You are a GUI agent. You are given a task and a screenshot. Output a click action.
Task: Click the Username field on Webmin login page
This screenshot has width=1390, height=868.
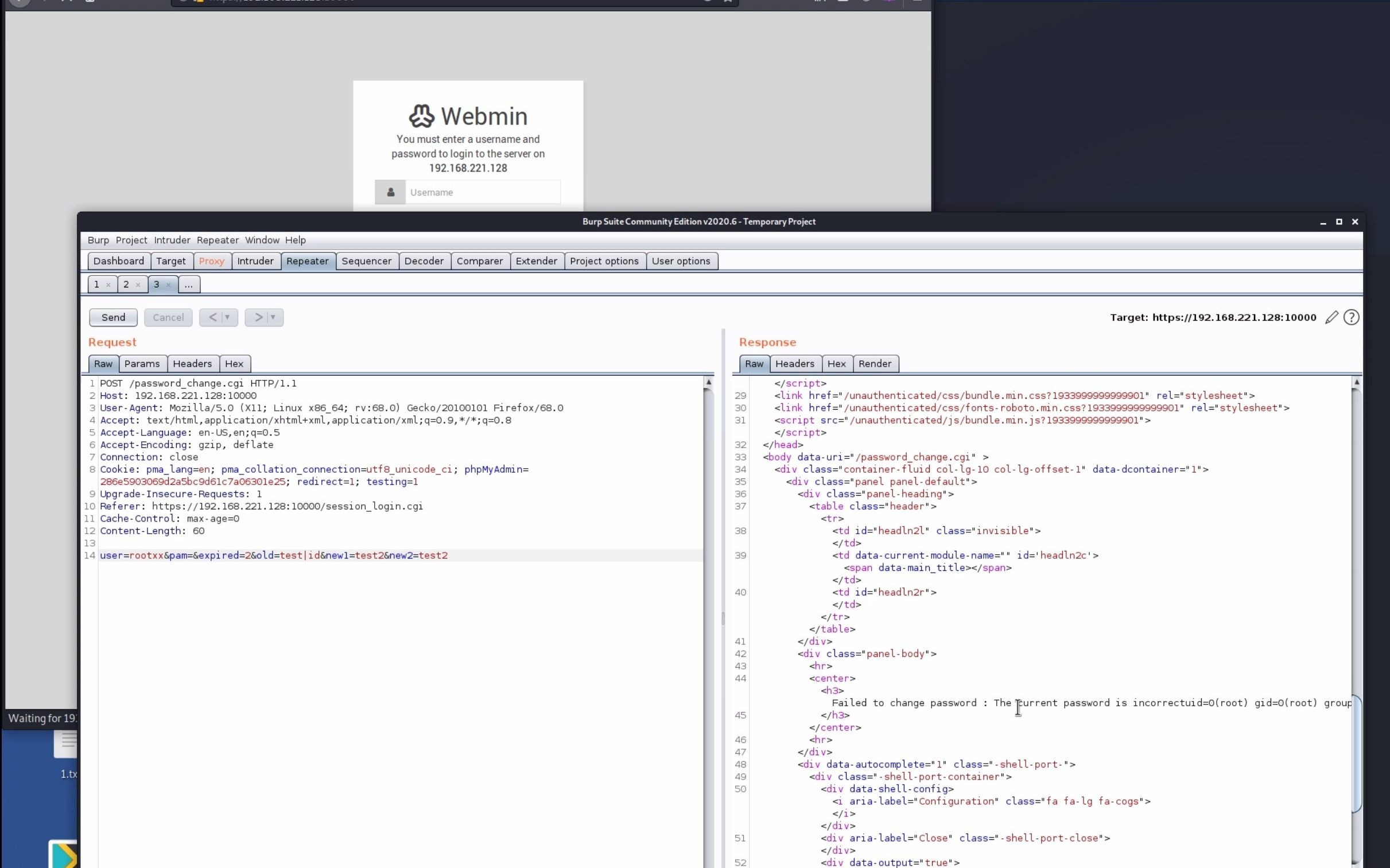pos(483,192)
